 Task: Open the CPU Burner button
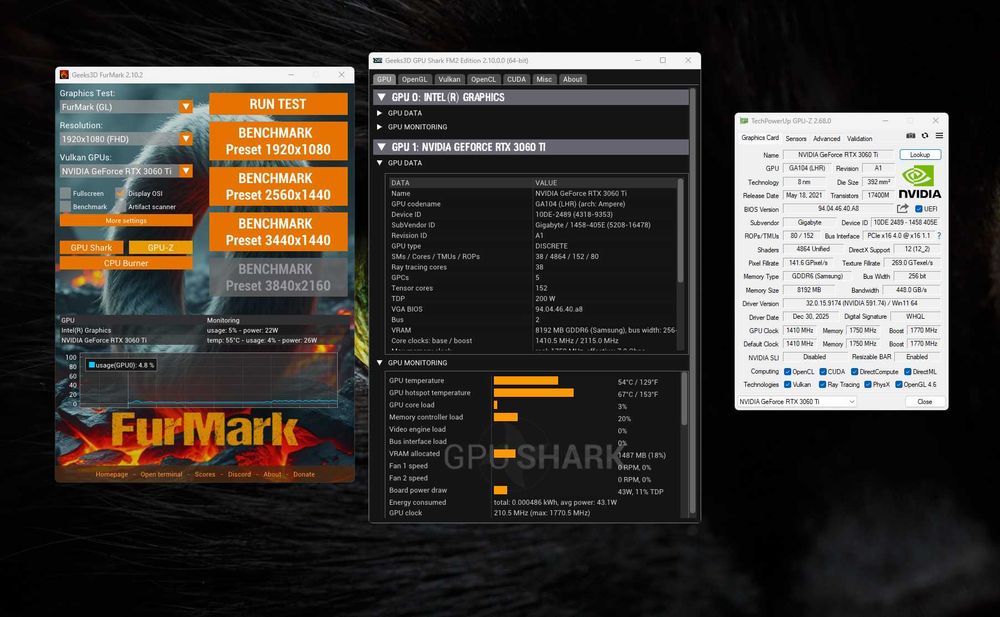(126, 263)
